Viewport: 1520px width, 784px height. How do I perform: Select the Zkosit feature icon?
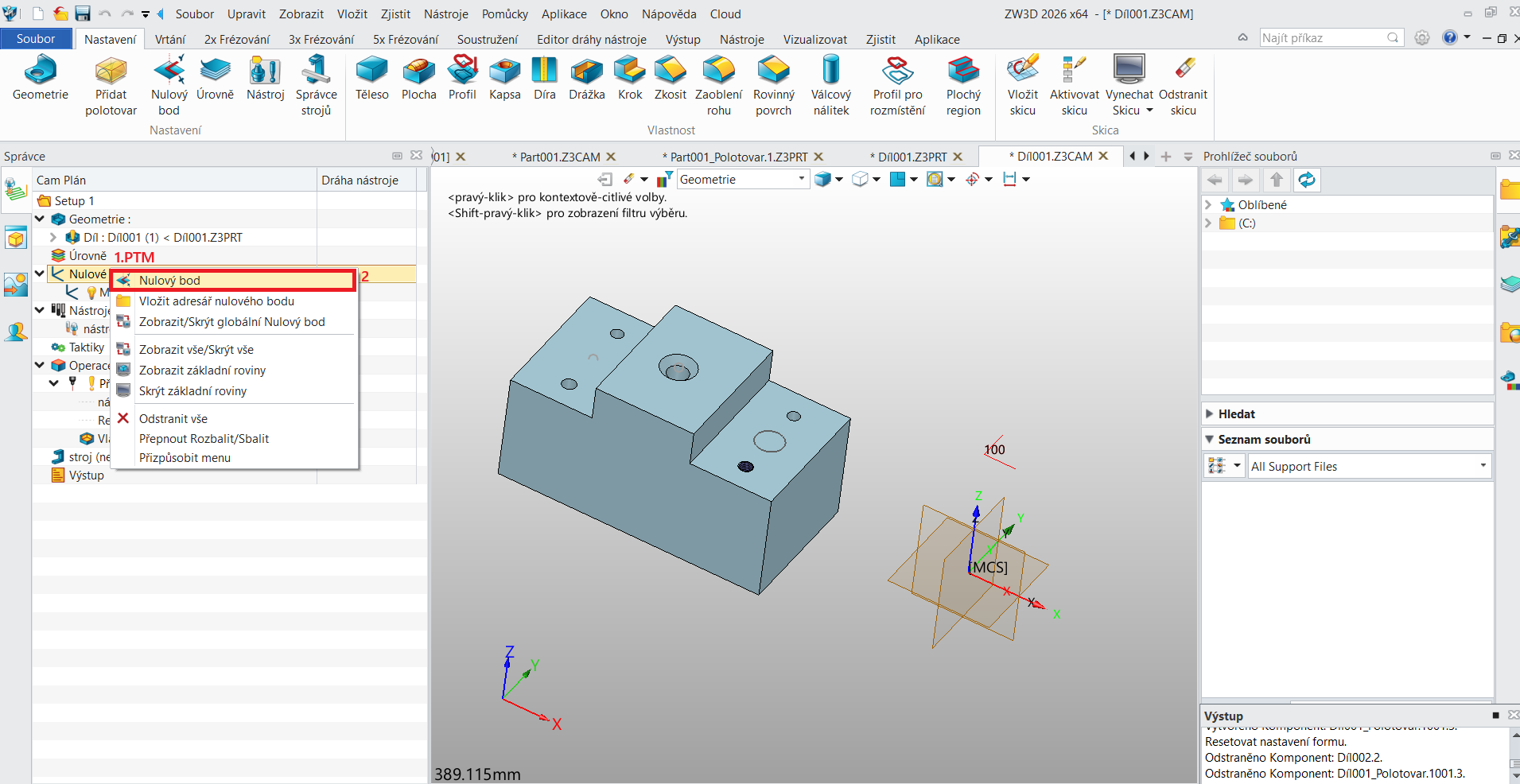coord(671,78)
